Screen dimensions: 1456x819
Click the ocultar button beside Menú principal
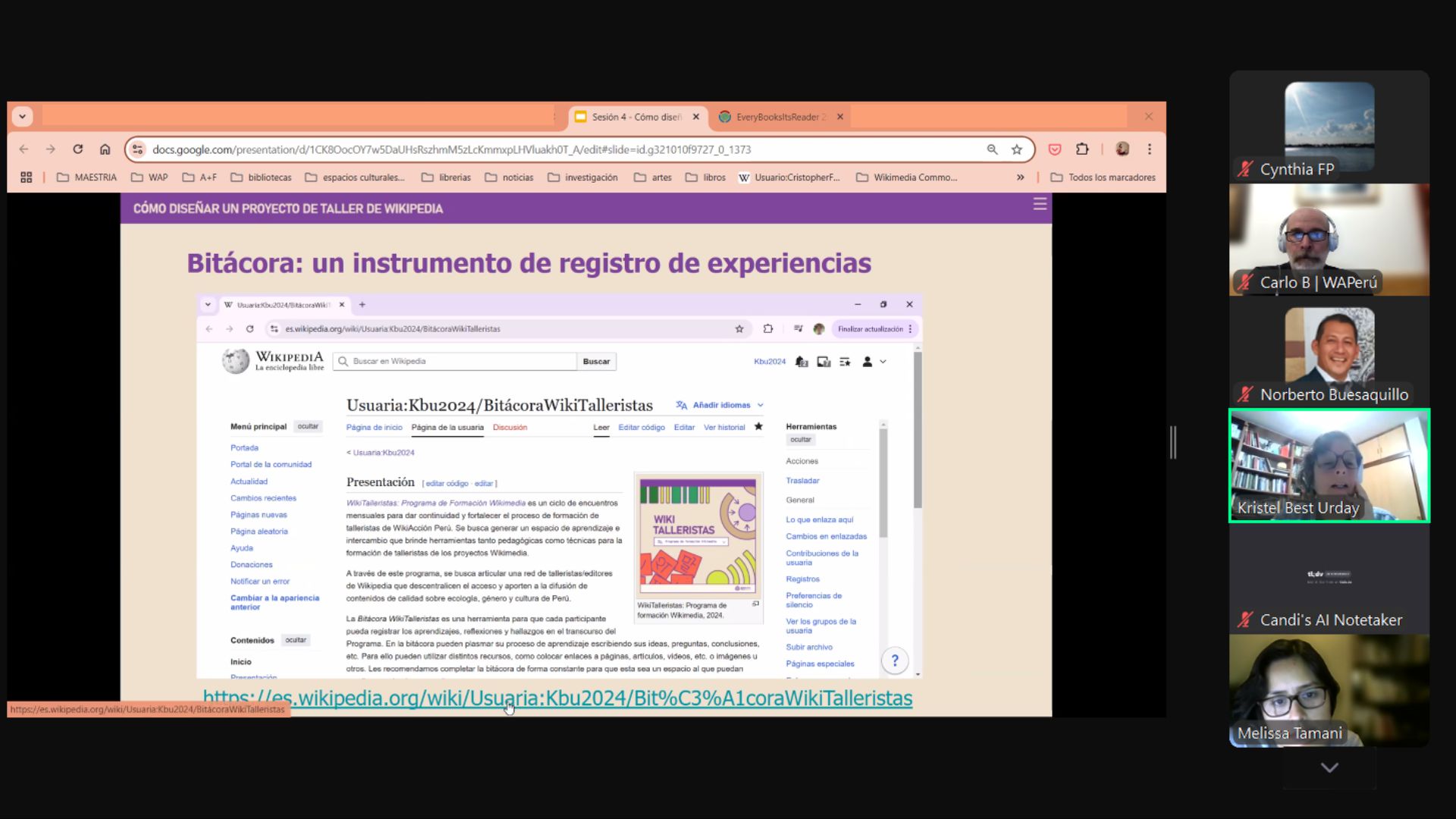pyautogui.click(x=308, y=427)
